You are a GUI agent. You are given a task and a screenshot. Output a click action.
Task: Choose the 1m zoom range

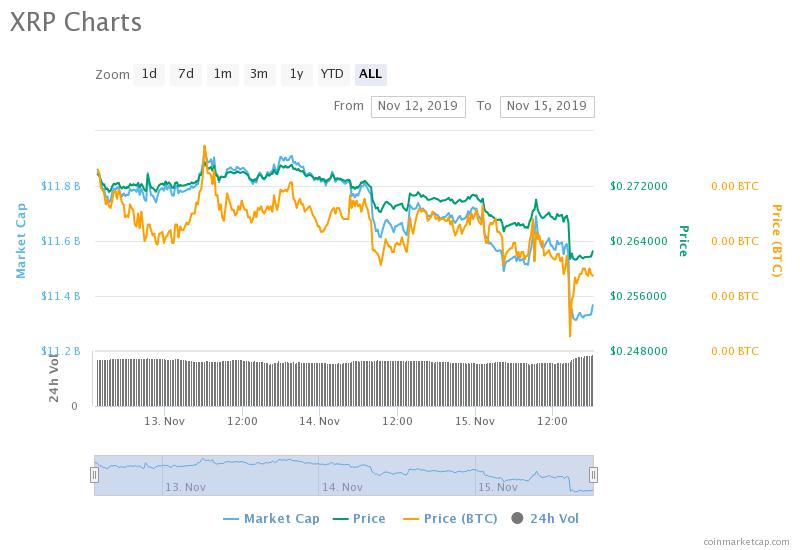(x=222, y=74)
